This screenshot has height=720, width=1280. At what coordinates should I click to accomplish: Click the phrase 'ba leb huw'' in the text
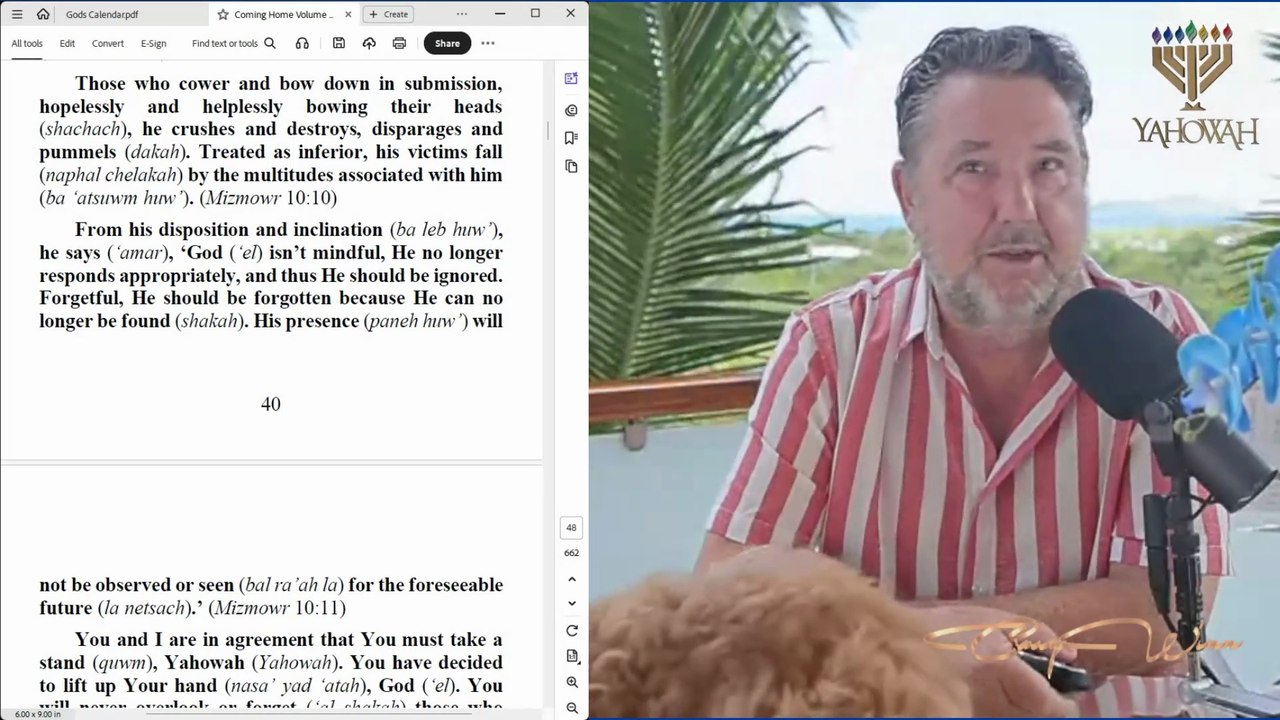coord(447,230)
